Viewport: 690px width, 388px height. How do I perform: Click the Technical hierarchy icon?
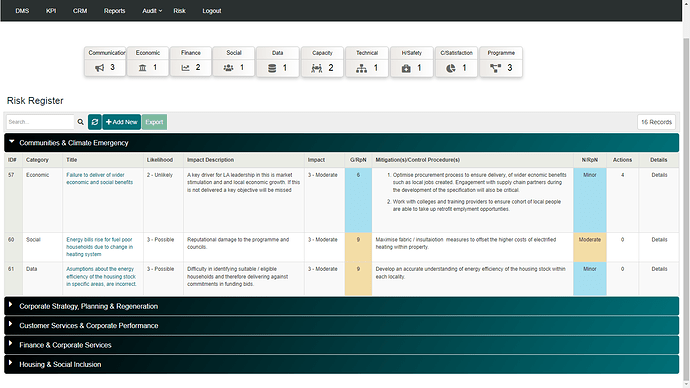pyautogui.click(x=361, y=68)
